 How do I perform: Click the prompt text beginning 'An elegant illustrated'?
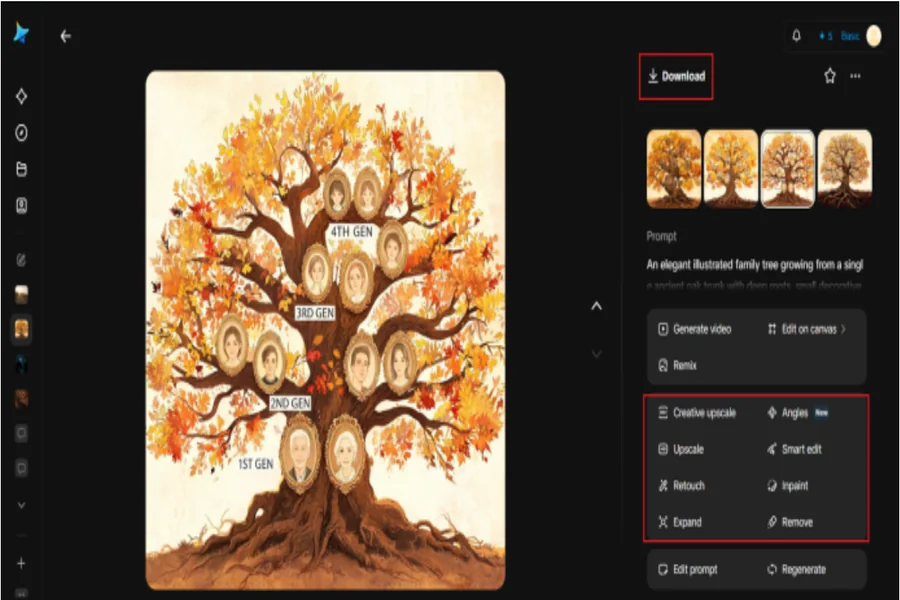click(x=755, y=265)
